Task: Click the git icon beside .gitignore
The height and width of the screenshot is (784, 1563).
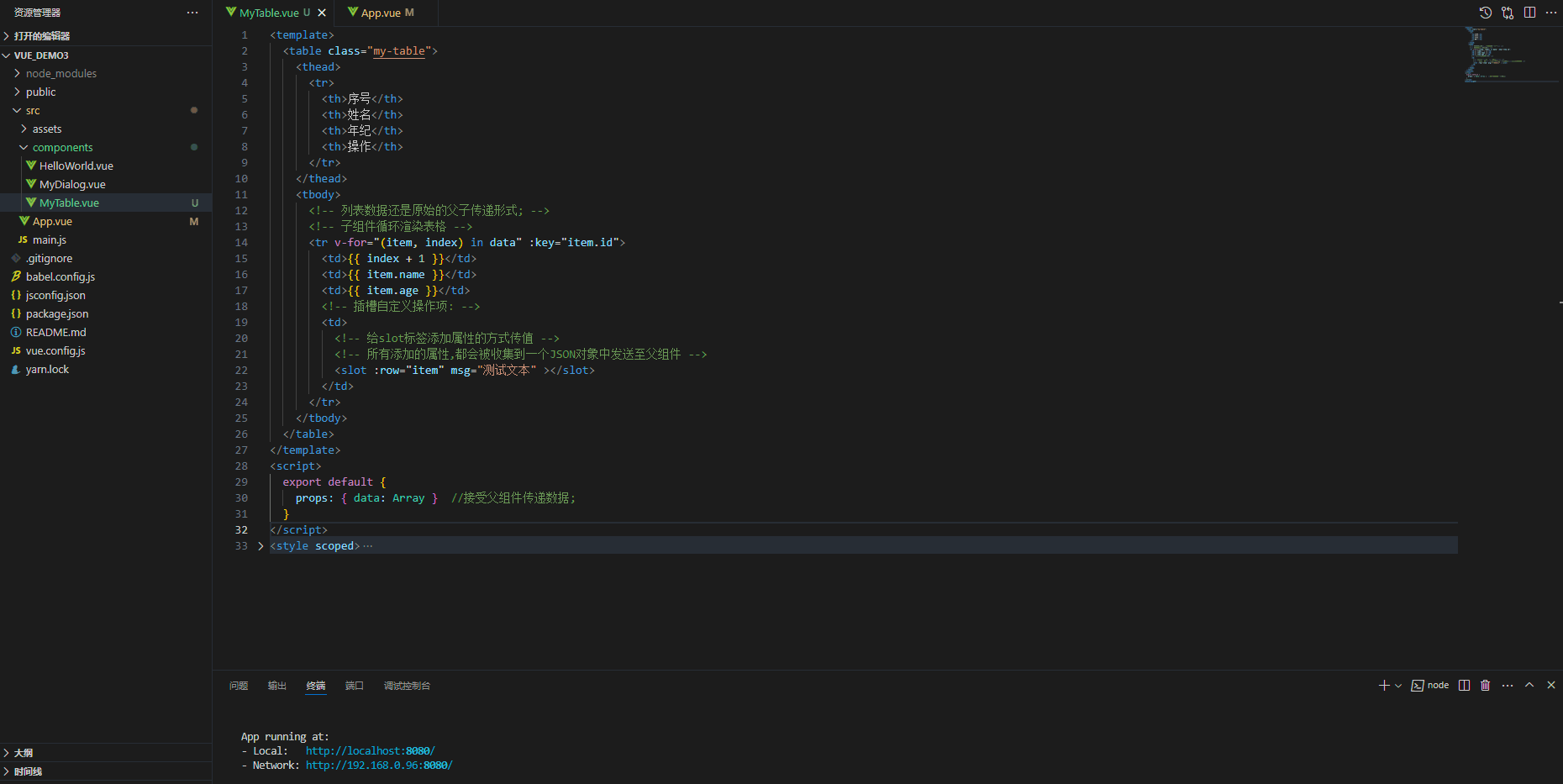Action: (16, 258)
